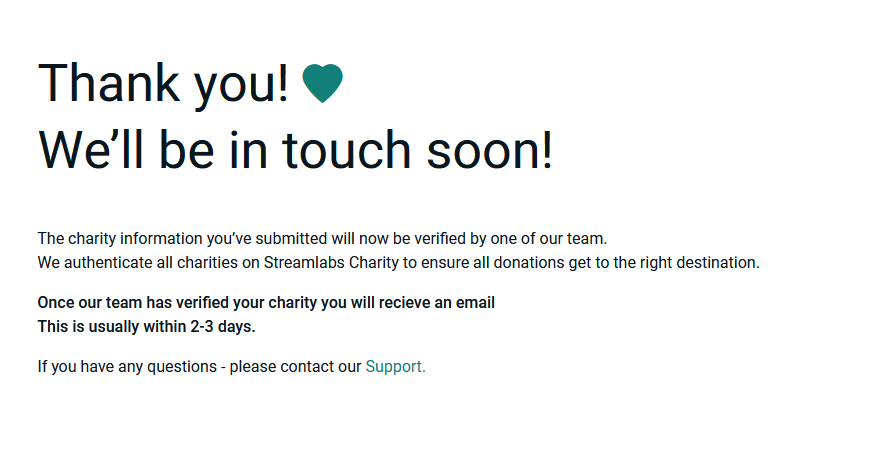Click the word "touch" in the heading
The height and width of the screenshot is (465, 874).
coord(347,151)
